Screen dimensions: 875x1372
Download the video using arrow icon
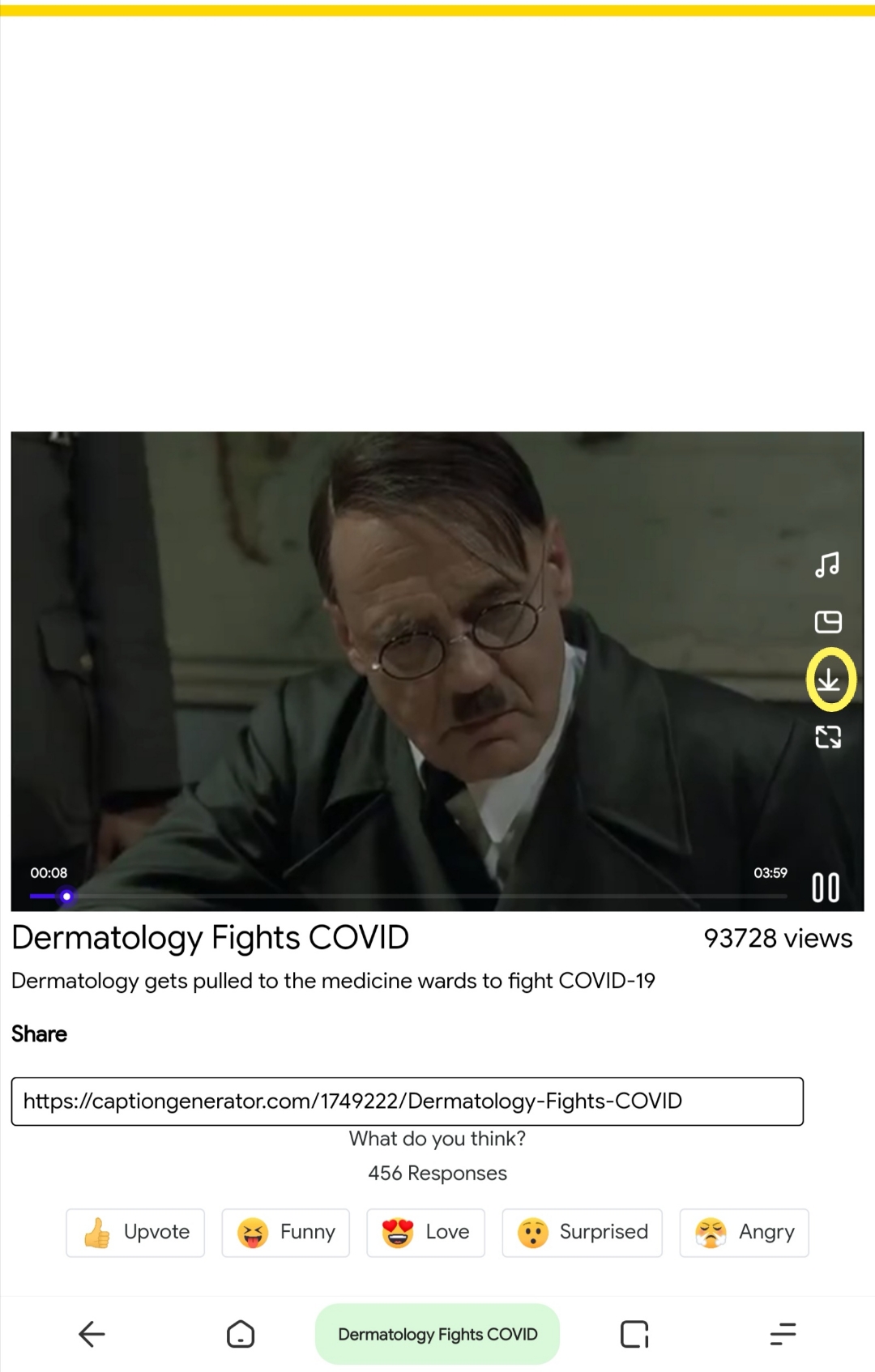coord(828,680)
